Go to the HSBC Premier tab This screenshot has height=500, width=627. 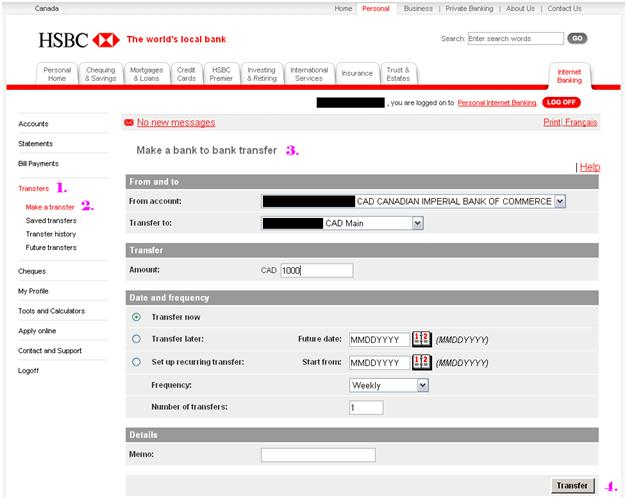[221, 74]
